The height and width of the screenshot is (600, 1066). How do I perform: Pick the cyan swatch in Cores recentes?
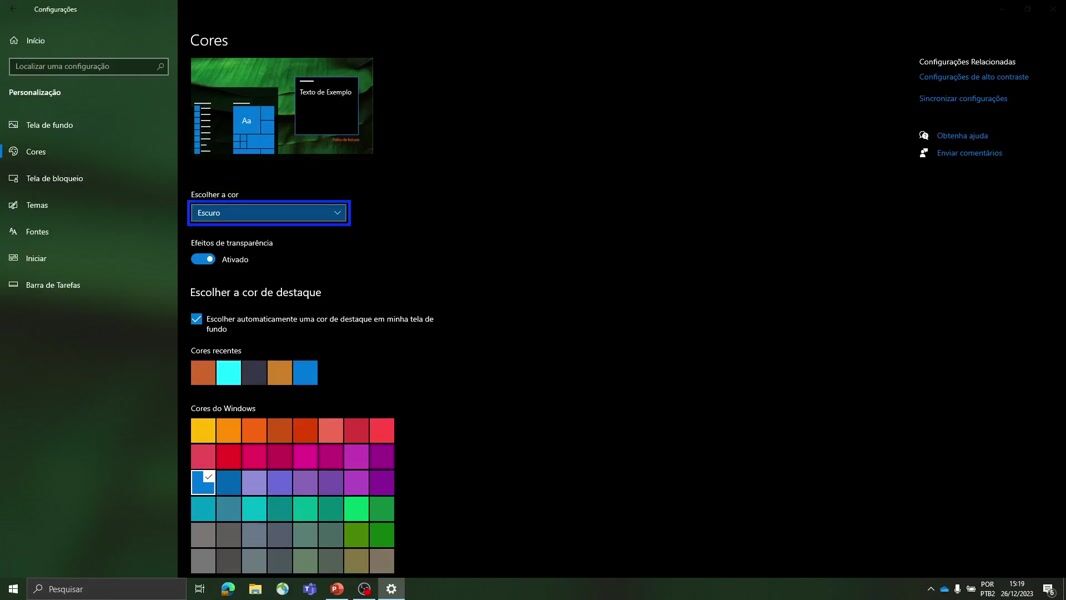[x=229, y=373]
